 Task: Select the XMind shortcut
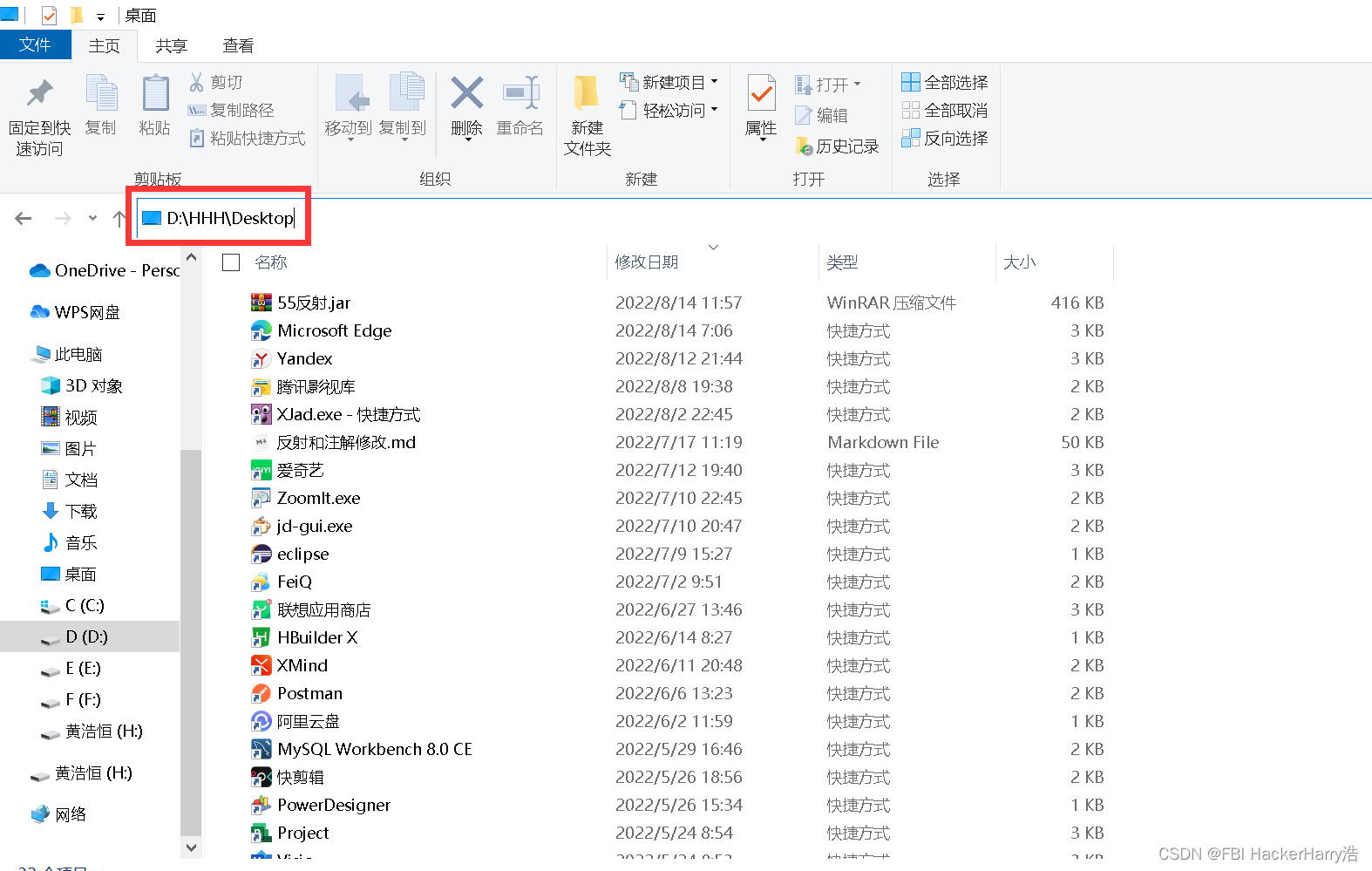pyautogui.click(x=289, y=665)
